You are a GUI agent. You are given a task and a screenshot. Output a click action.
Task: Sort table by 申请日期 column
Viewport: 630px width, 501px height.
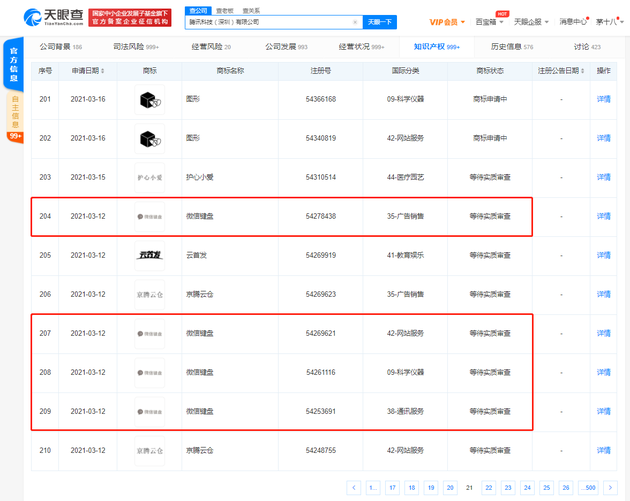pyautogui.click(x=90, y=71)
